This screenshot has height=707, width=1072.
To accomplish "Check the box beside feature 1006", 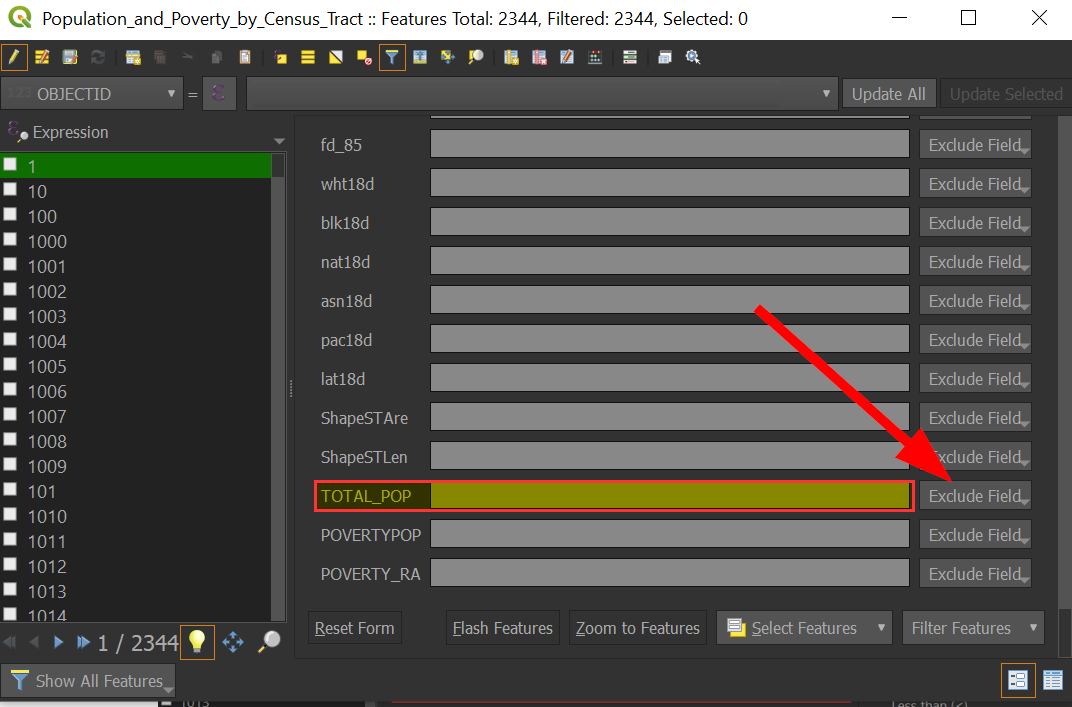I will 10,390.
